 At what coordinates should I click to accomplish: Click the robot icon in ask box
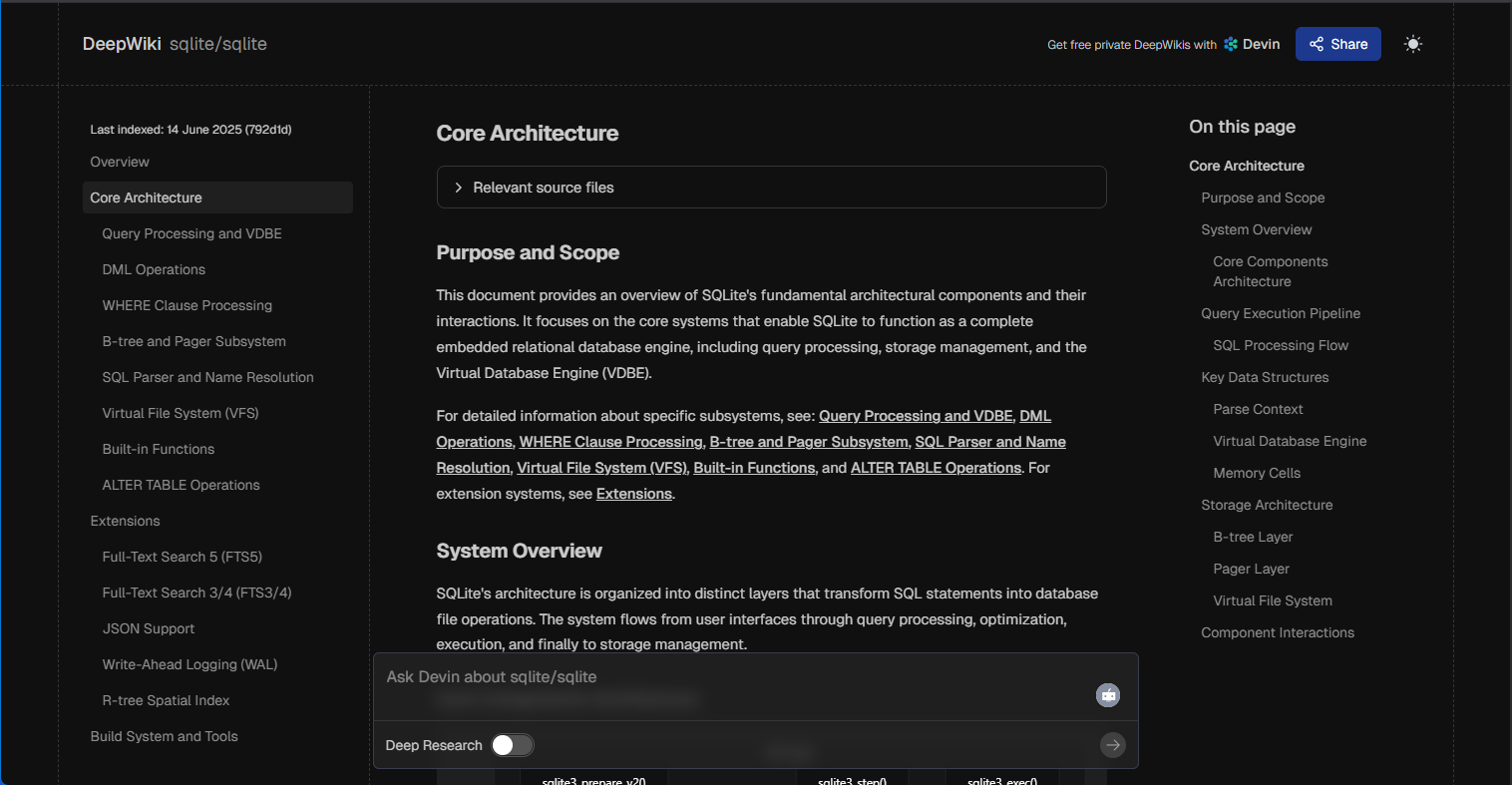[x=1108, y=695]
